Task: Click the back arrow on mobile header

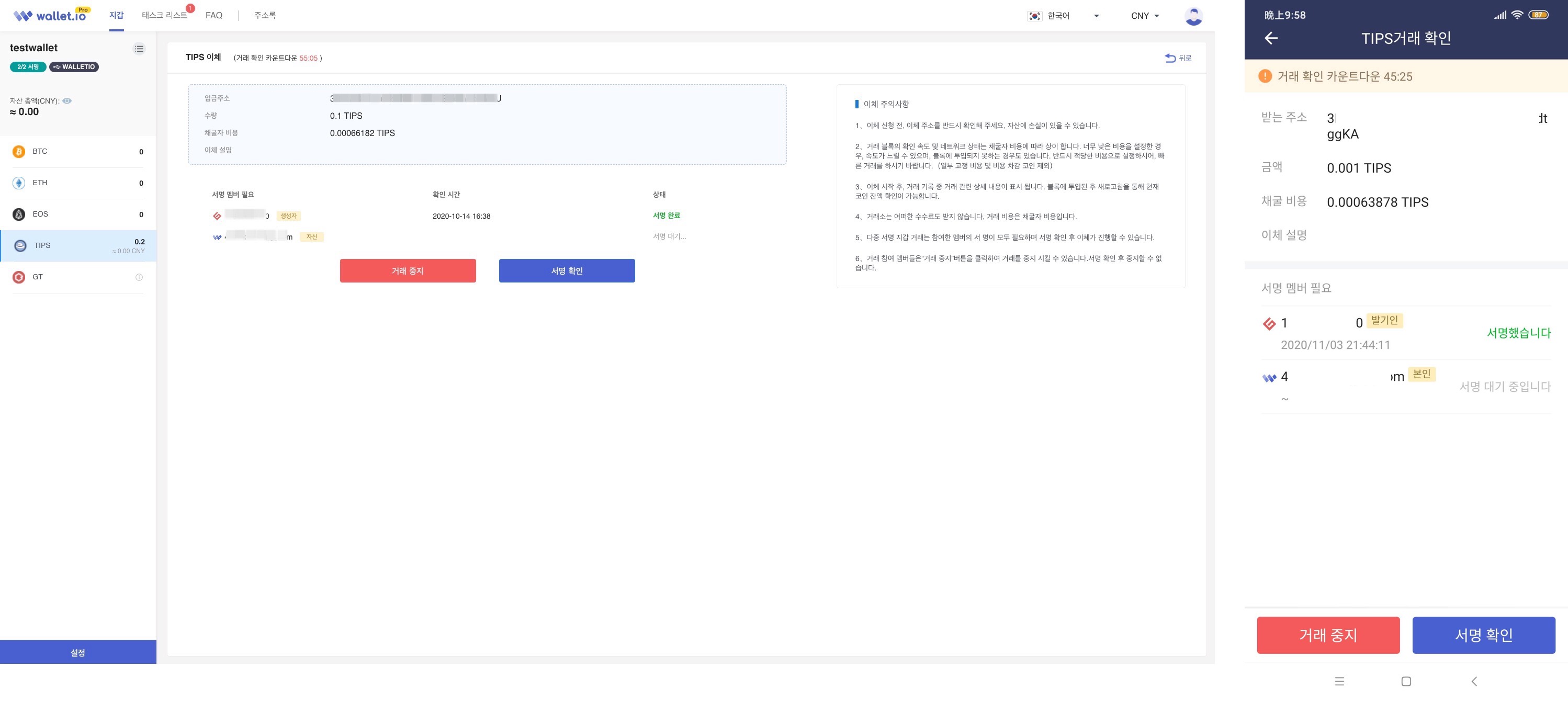Action: (x=1271, y=38)
